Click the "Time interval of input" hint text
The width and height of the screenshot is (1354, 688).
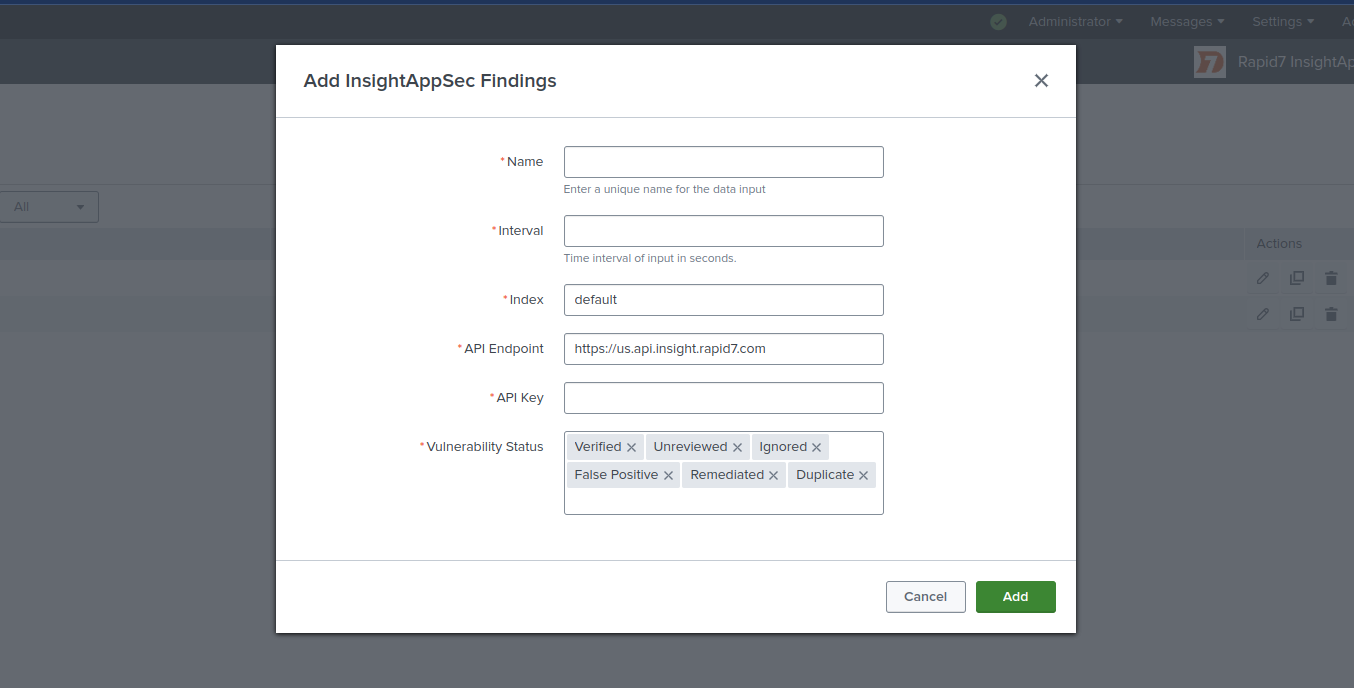coord(650,258)
